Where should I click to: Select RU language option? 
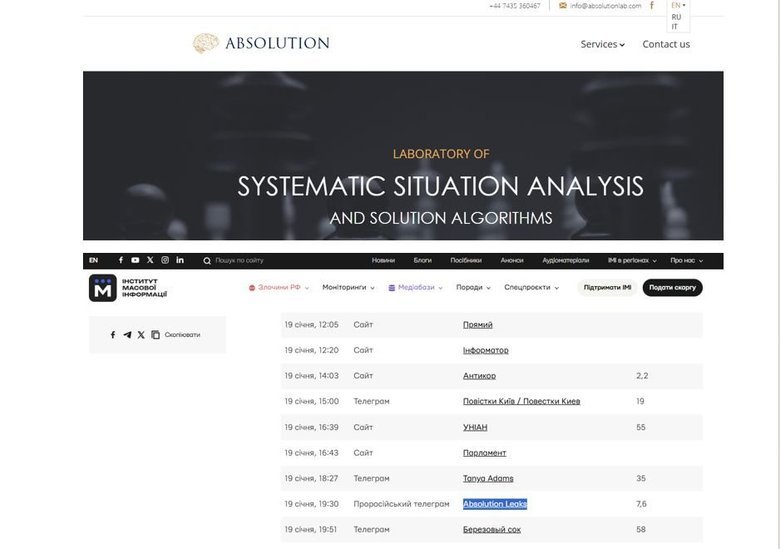click(x=676, y=17)
